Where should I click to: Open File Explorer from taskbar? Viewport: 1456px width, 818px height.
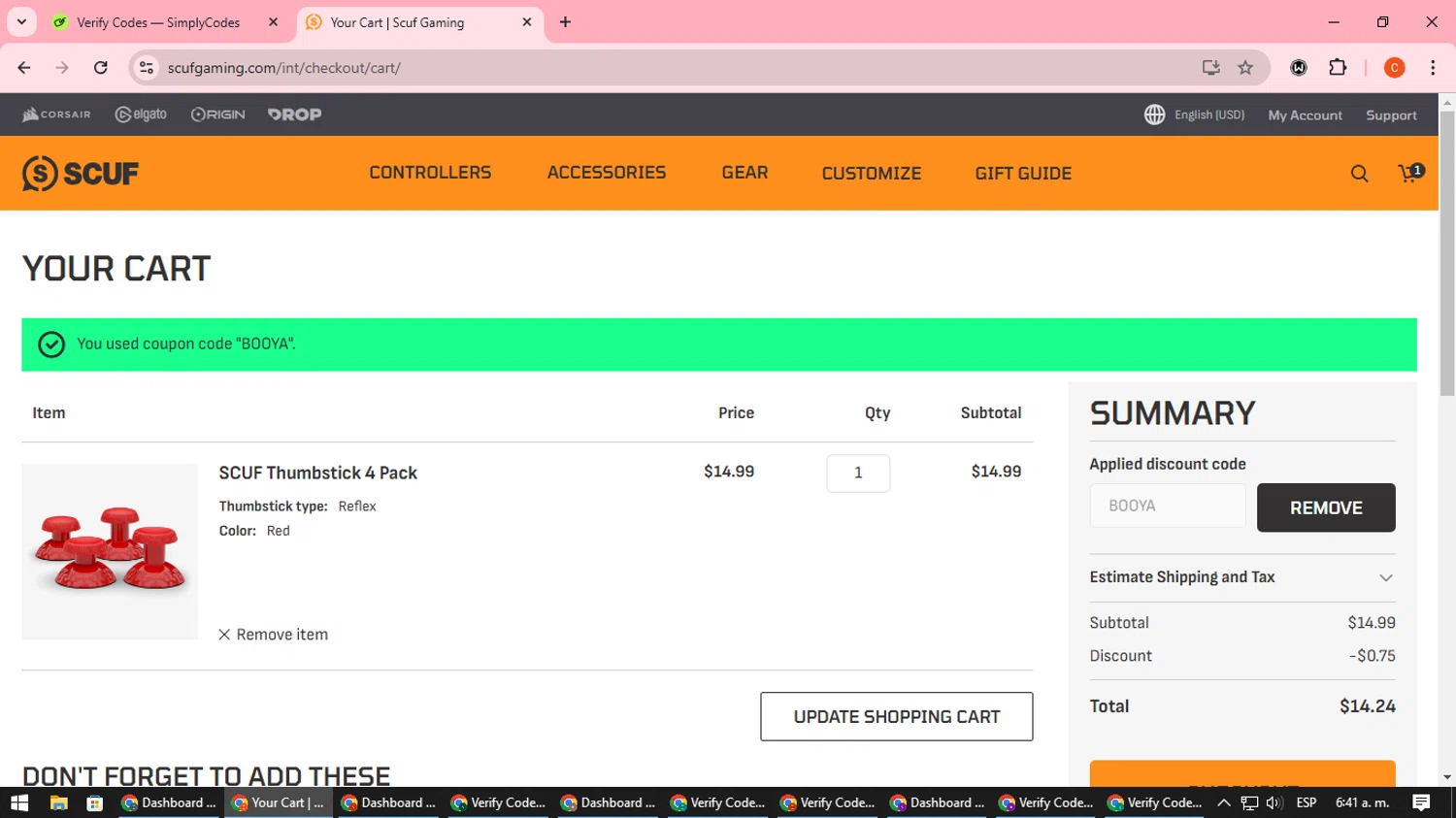58,802
